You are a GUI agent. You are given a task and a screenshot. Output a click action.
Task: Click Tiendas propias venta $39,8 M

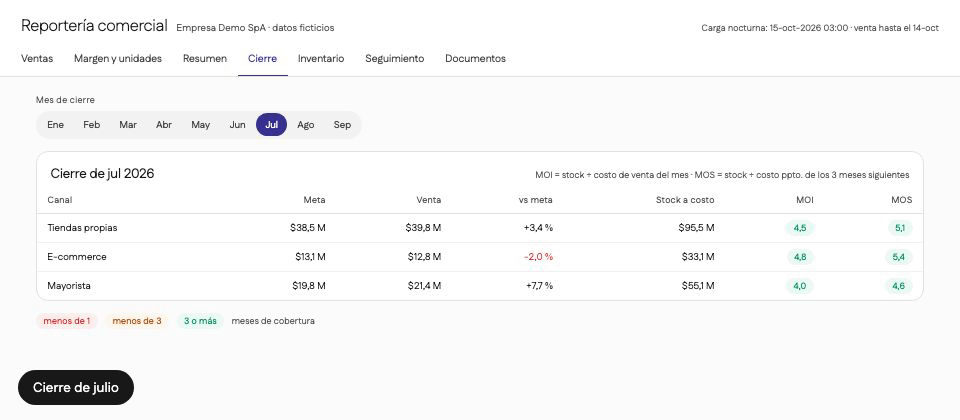[423, 228]
